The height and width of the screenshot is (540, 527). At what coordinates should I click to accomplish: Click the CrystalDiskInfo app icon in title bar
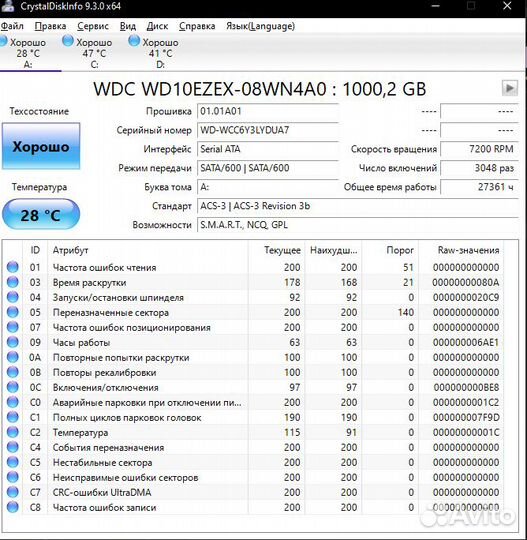coord(7,6)
